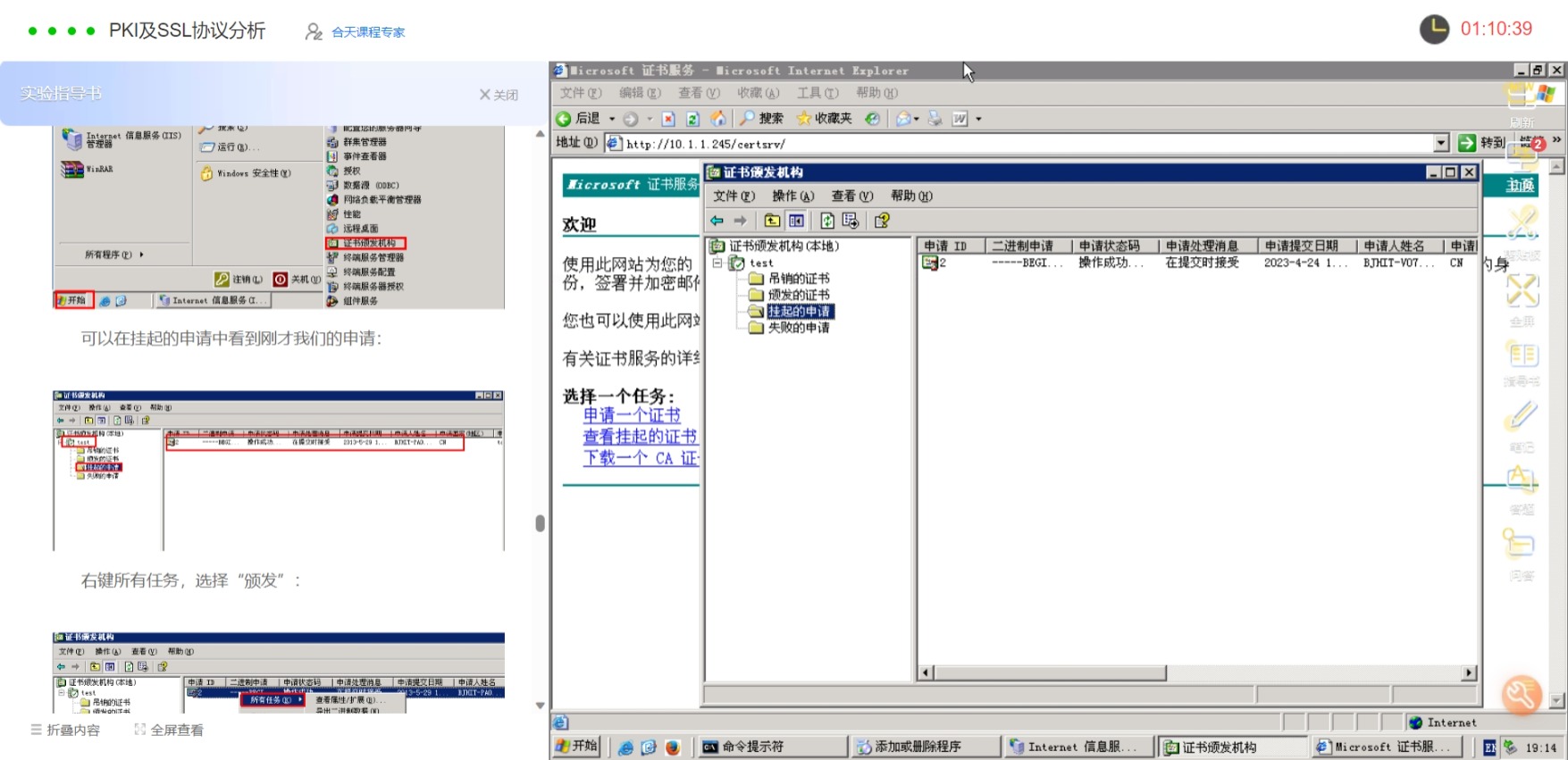The height and width of the screenshot is (760, 1568).
Task: Click up-one-level folder icon in 证书颁发机构
Action: pos(772,221)
